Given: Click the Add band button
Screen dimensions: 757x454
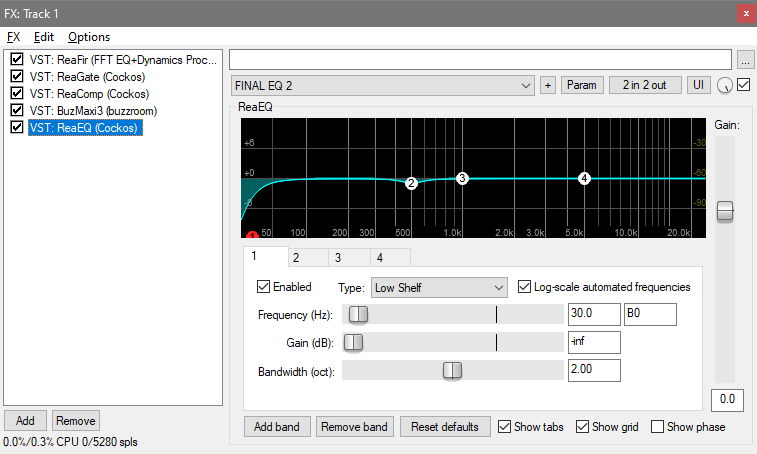Looking at the screenshot, I should tap(277, 427).
